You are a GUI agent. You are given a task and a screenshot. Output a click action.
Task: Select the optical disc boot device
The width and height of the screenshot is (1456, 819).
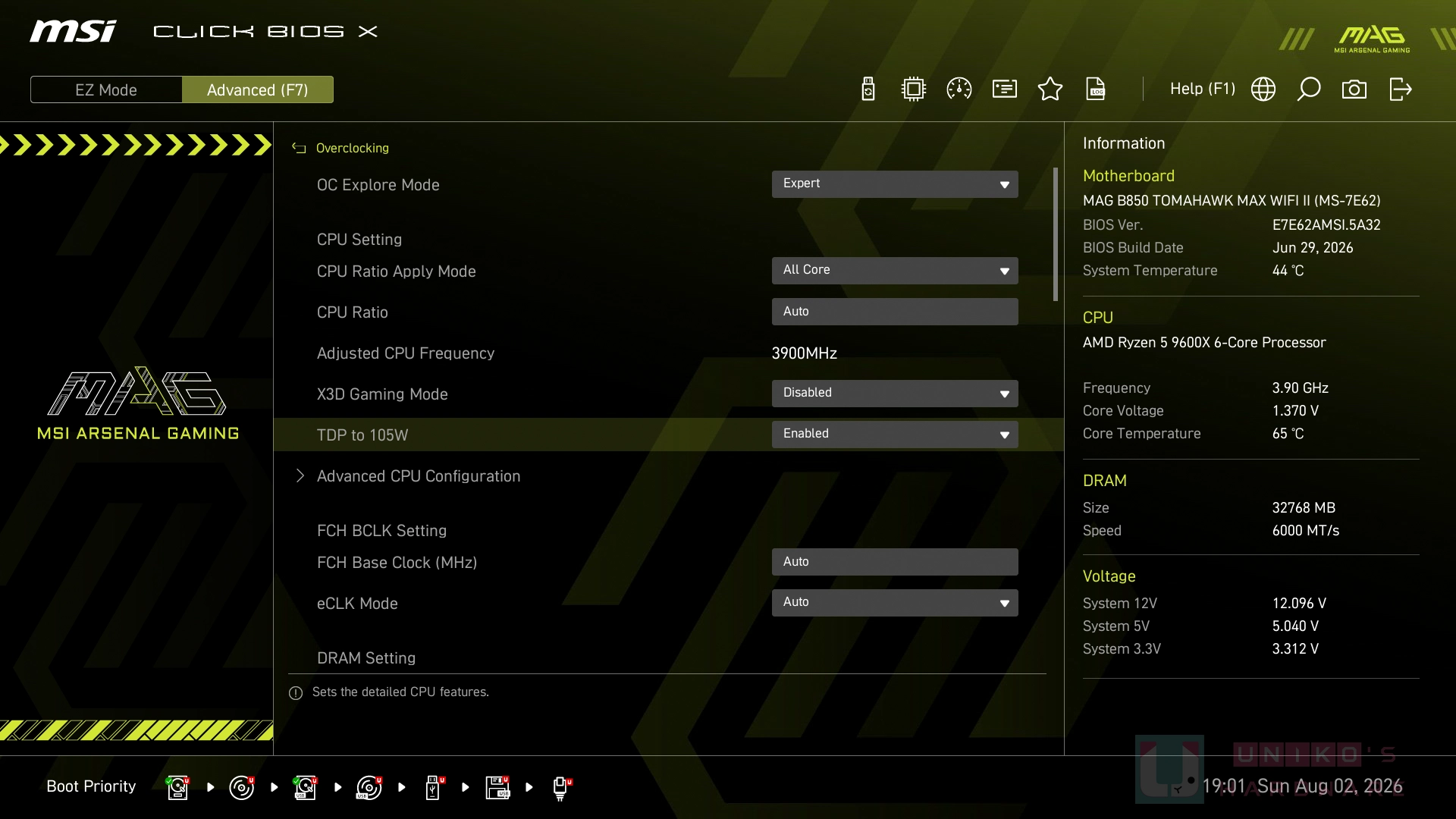pos(241,787)
